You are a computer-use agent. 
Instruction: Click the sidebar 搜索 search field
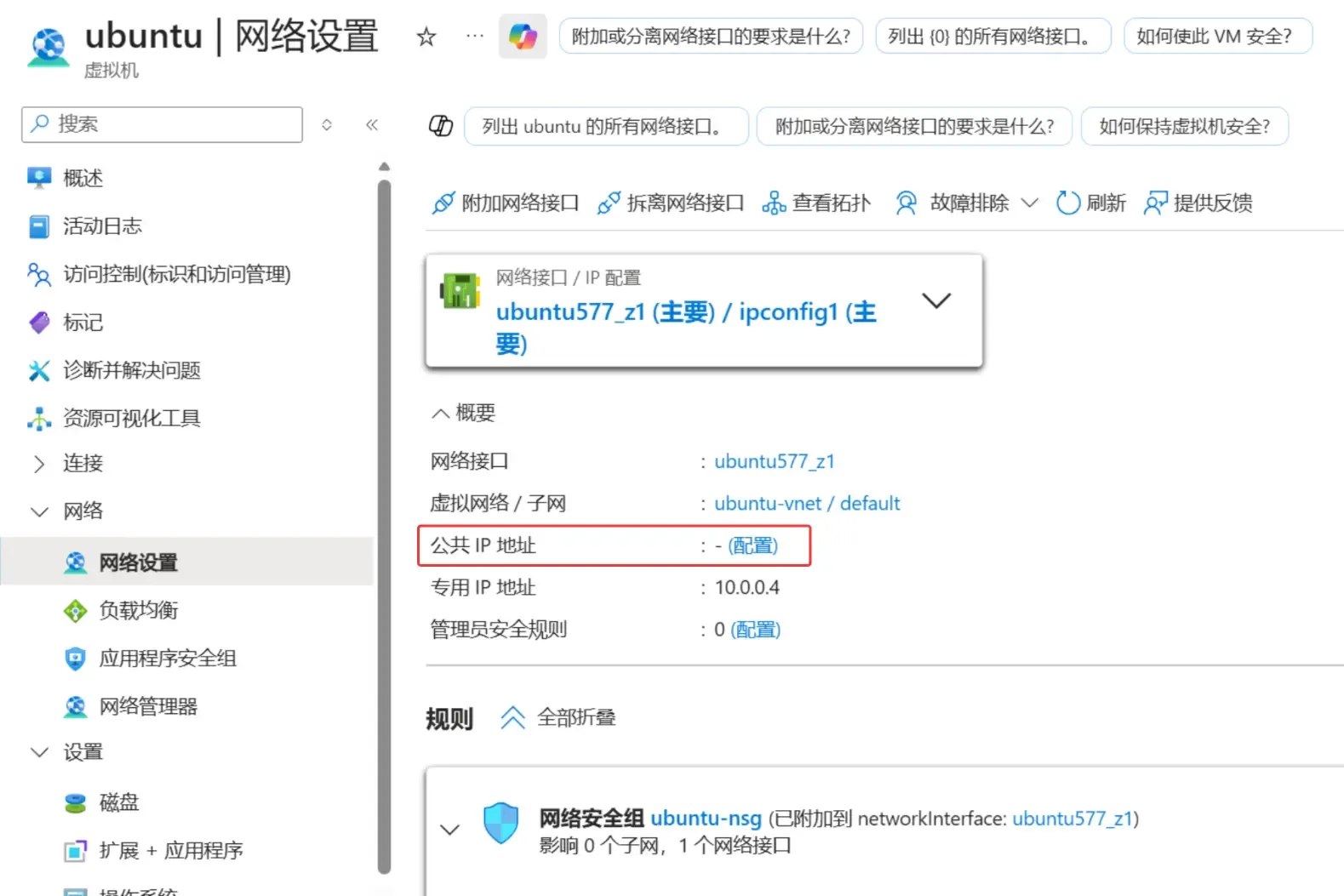click(x=162, y=124)
